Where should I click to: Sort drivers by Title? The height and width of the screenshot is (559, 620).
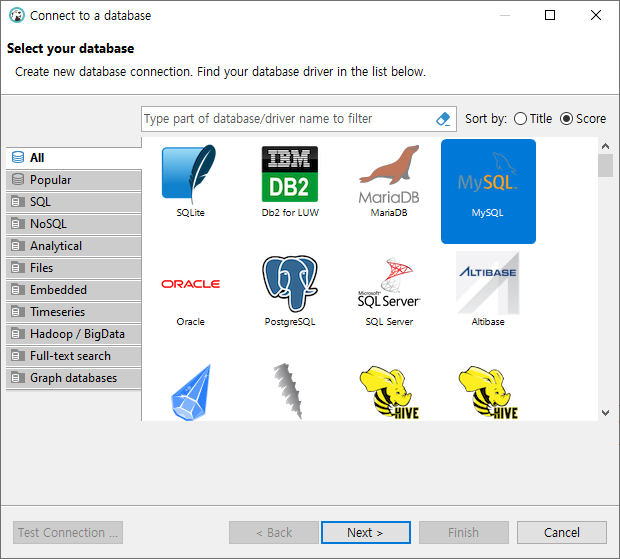click(533, 119)
